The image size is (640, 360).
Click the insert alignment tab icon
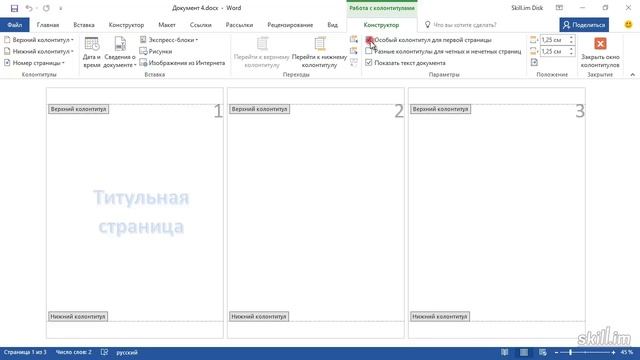coord(534,62)
